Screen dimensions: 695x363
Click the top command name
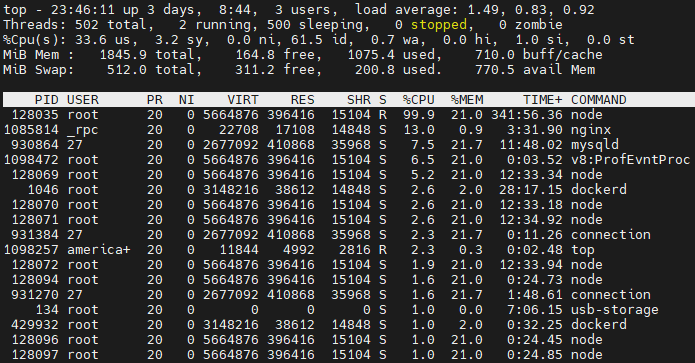pyautogui.click(x=582, y=250)
